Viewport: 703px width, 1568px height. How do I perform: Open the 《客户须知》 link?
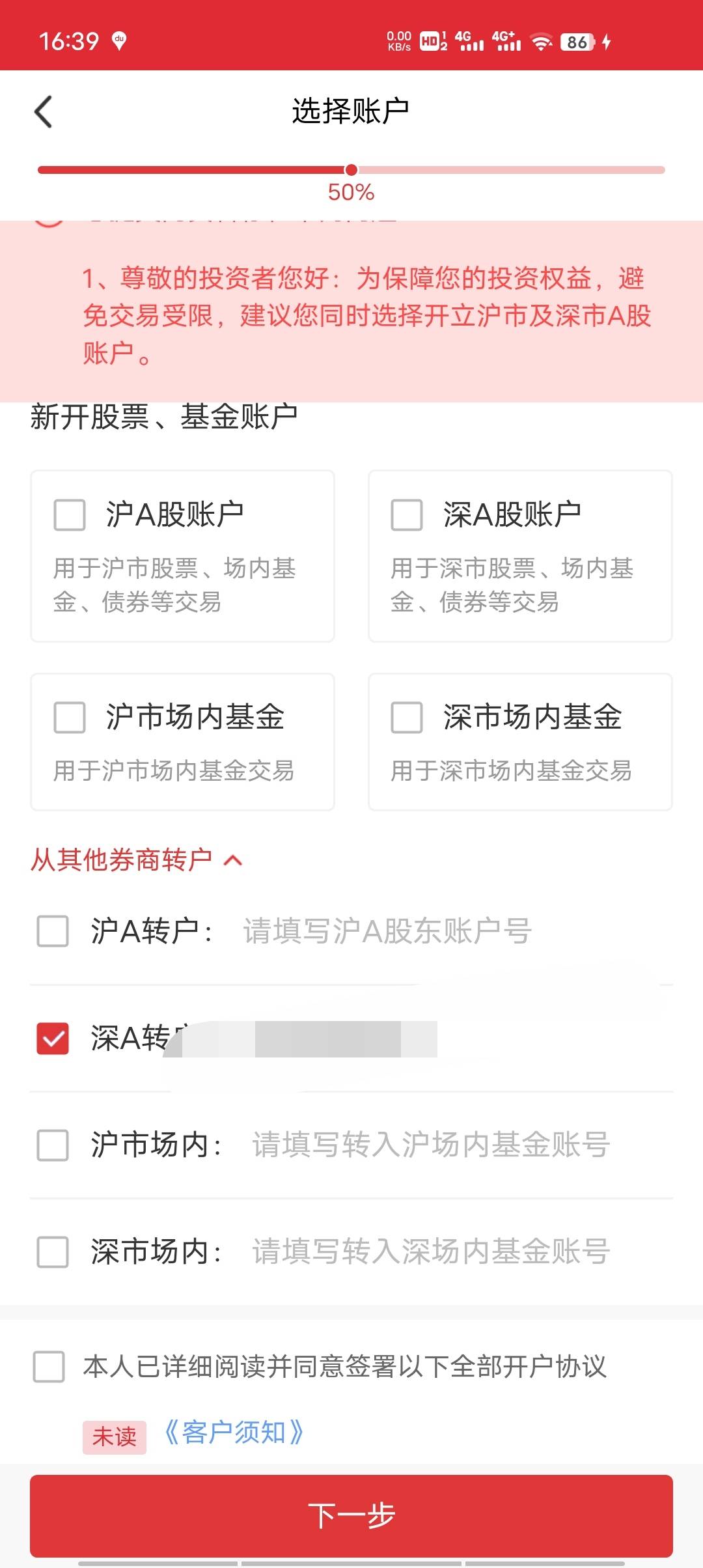234,1433
